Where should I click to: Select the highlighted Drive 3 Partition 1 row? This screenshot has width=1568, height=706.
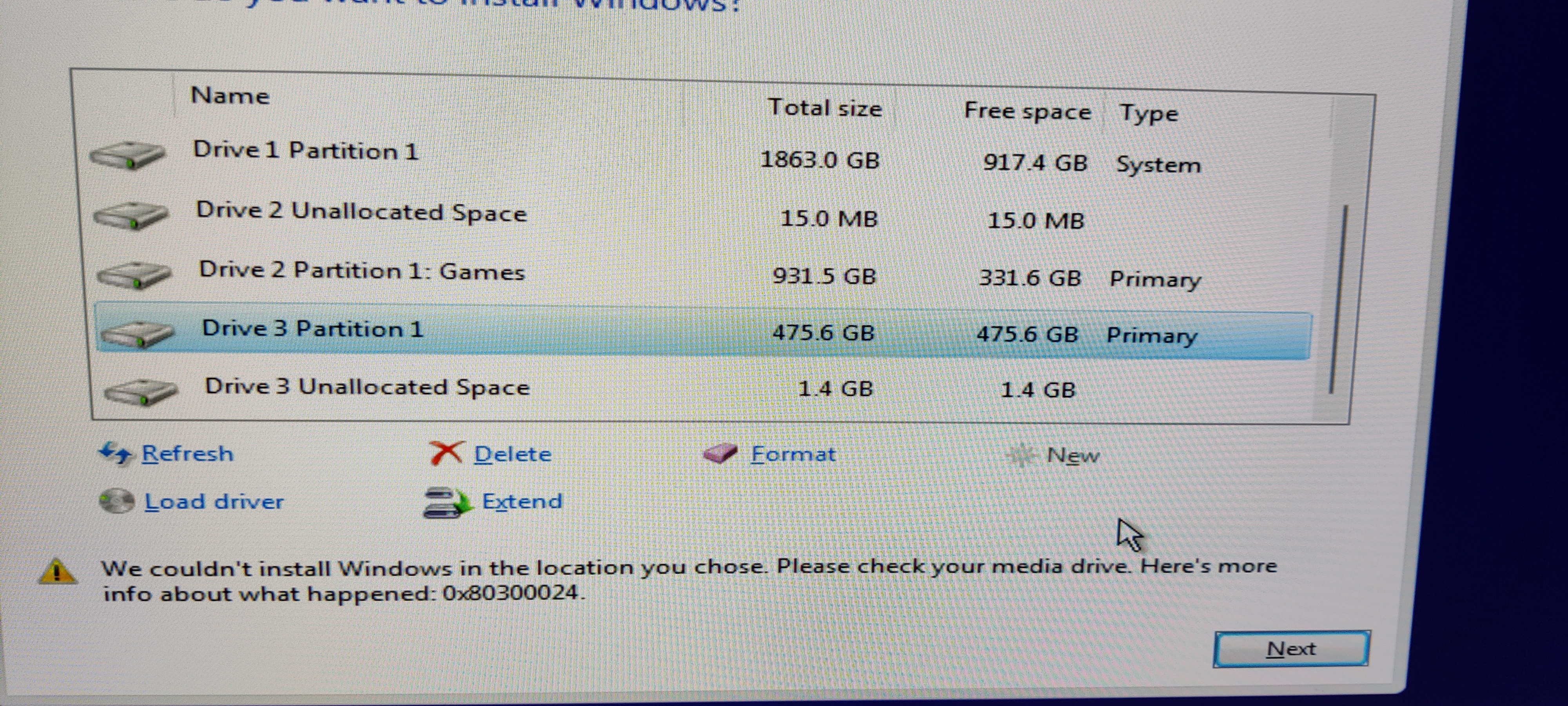(703, 332)
